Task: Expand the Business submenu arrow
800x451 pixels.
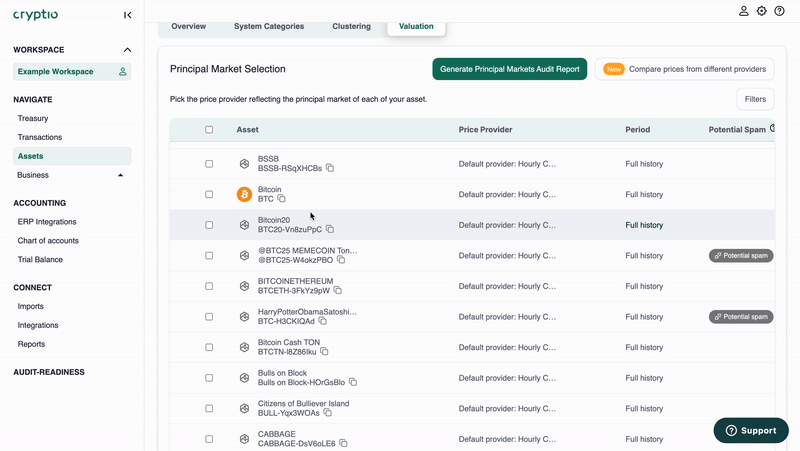Action: coord(120,175)
